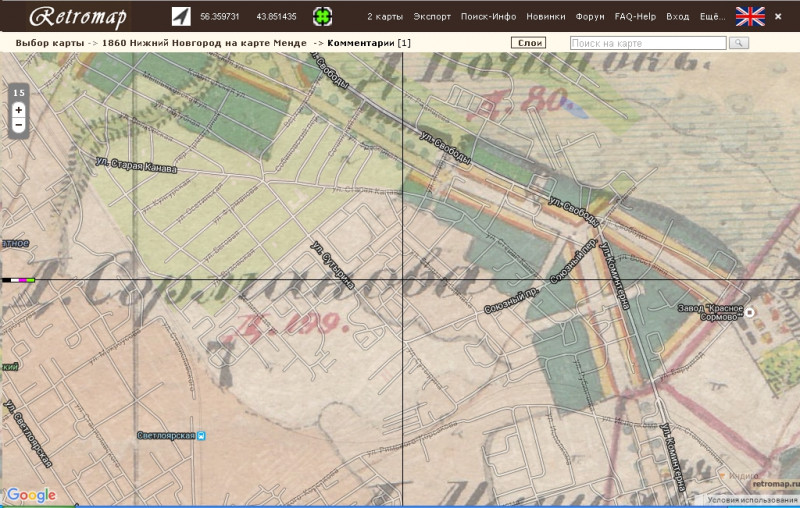This screenshot has width=800, height=508.
Task: Click the magnifier search button
Action: coord(739,43)
